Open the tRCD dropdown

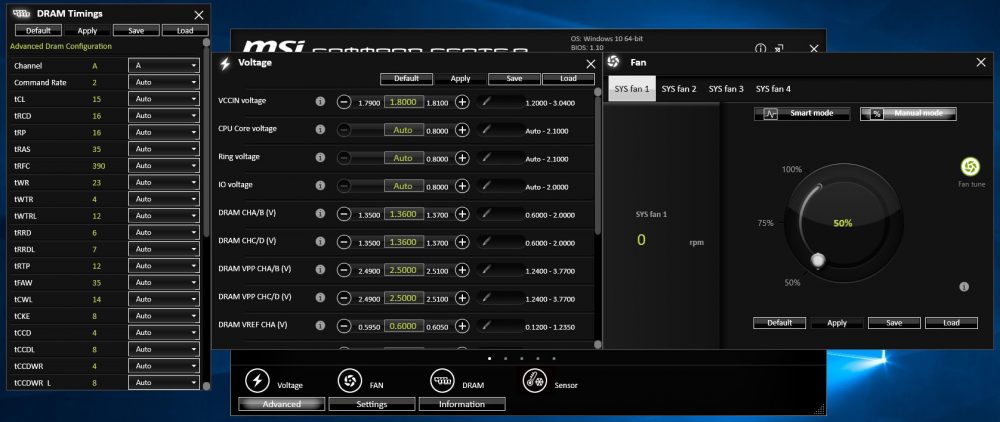164,115
